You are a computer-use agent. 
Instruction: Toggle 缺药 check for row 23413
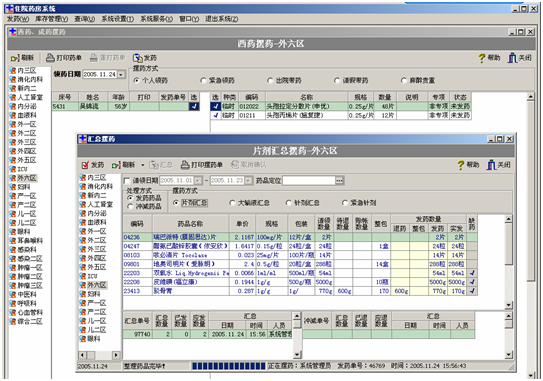(x=472, y=291)
